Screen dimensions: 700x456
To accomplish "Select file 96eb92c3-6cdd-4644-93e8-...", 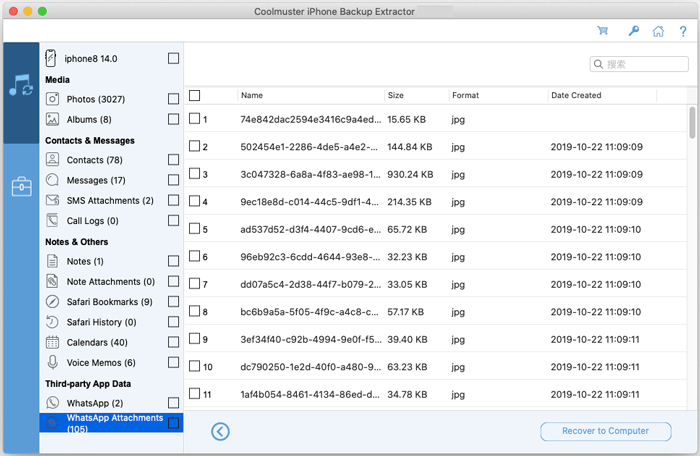I will pyautogui.click(x=310, y=257).
